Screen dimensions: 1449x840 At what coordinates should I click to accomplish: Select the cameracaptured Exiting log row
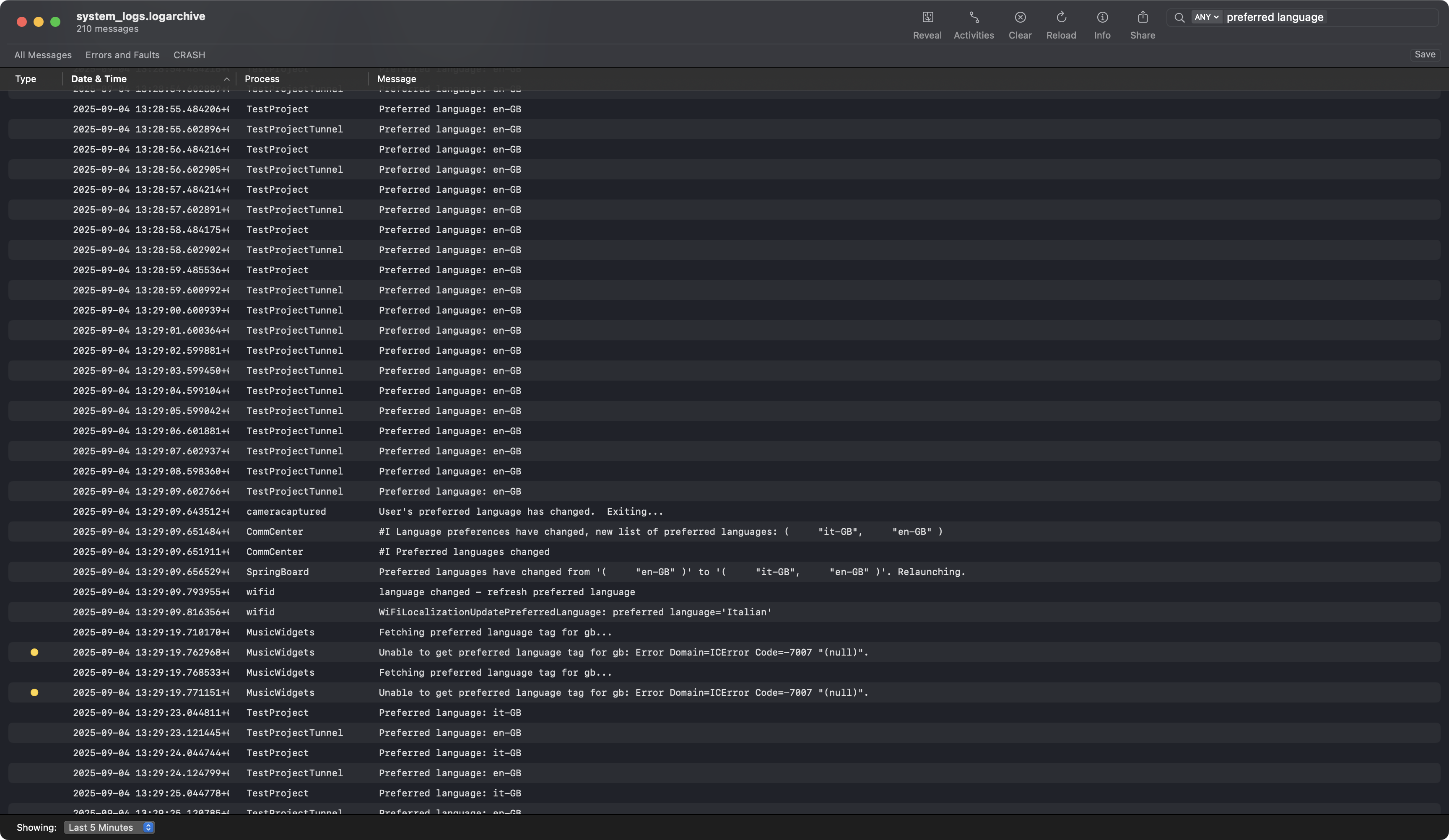tap(724, 511)
